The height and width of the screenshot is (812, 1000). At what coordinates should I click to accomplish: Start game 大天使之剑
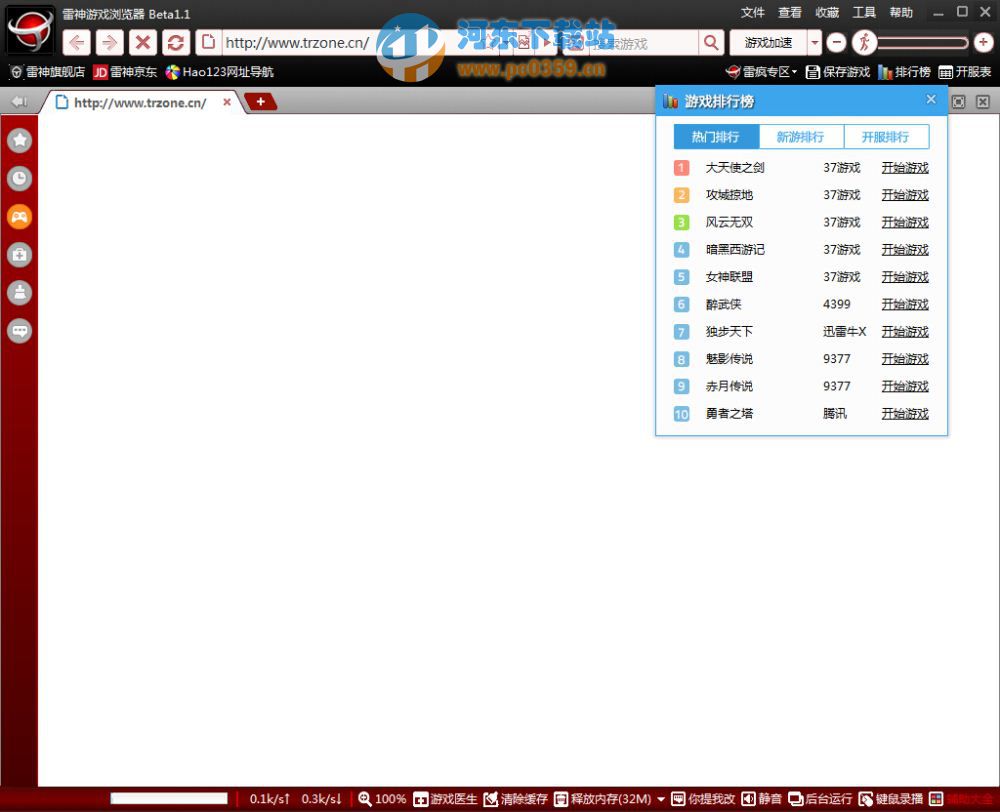pyautogui.click(x=905, y=168)
